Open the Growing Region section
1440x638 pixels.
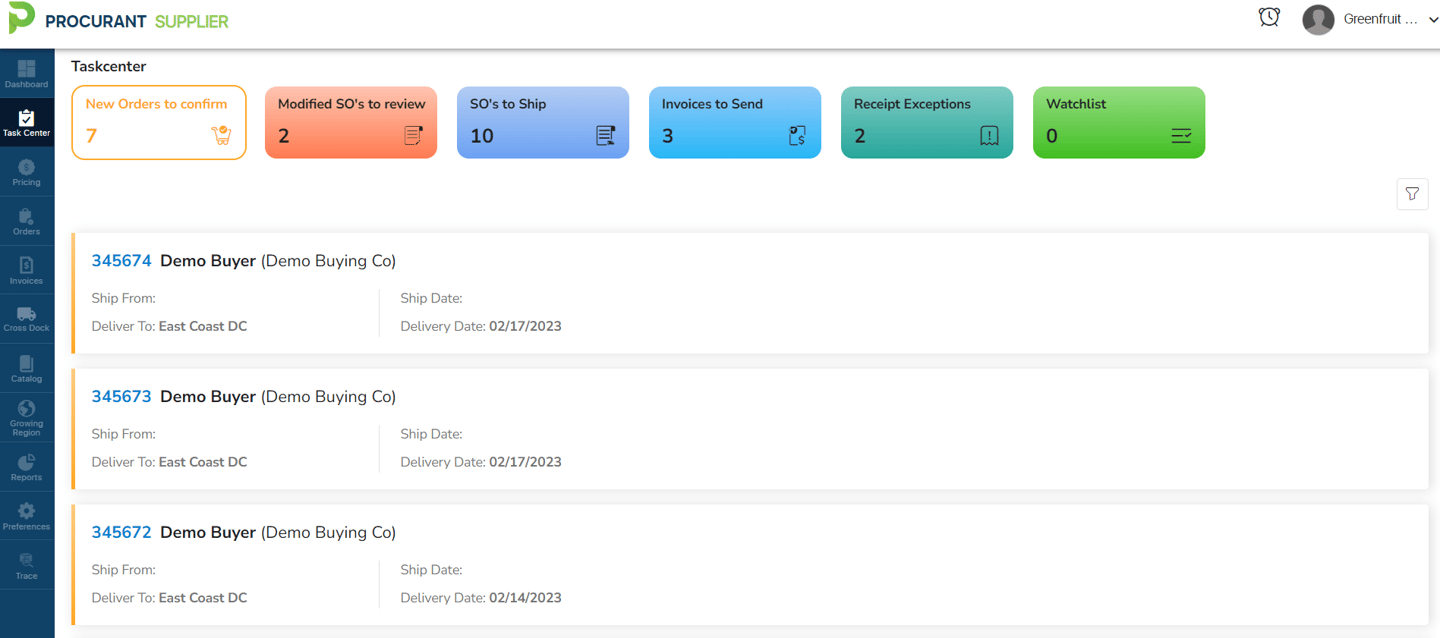[27, 417]
